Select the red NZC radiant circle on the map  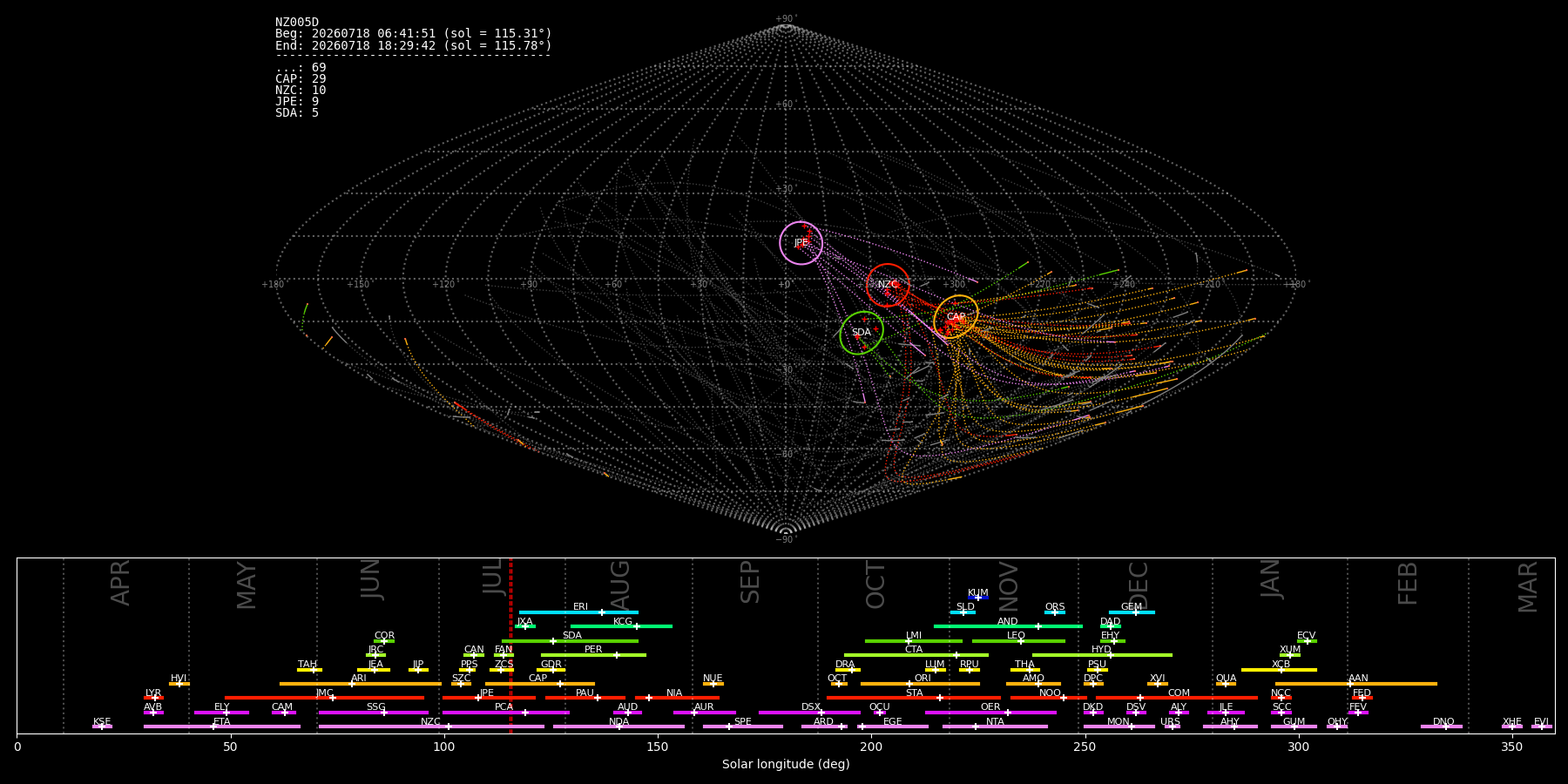[x=888, y=285]
